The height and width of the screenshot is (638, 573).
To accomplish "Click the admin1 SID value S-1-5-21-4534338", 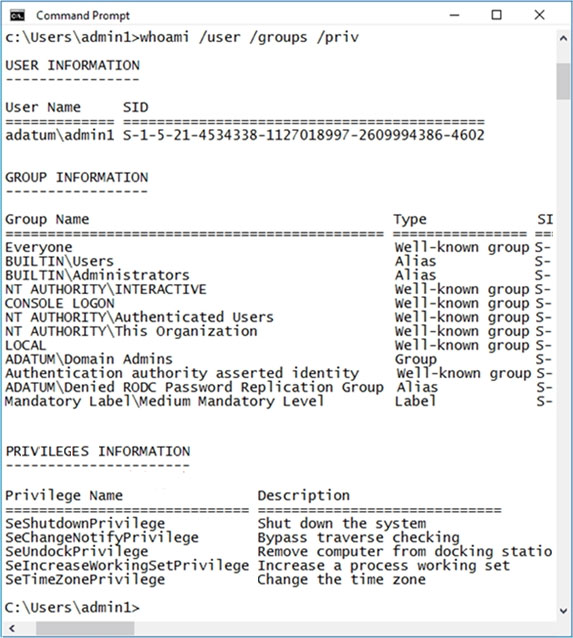I will pyautogui.click(x=304, y=135).
